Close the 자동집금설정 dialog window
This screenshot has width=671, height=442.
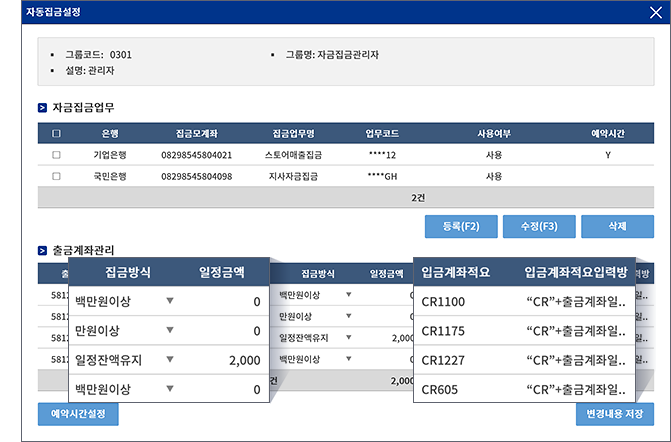click(655, 12)
